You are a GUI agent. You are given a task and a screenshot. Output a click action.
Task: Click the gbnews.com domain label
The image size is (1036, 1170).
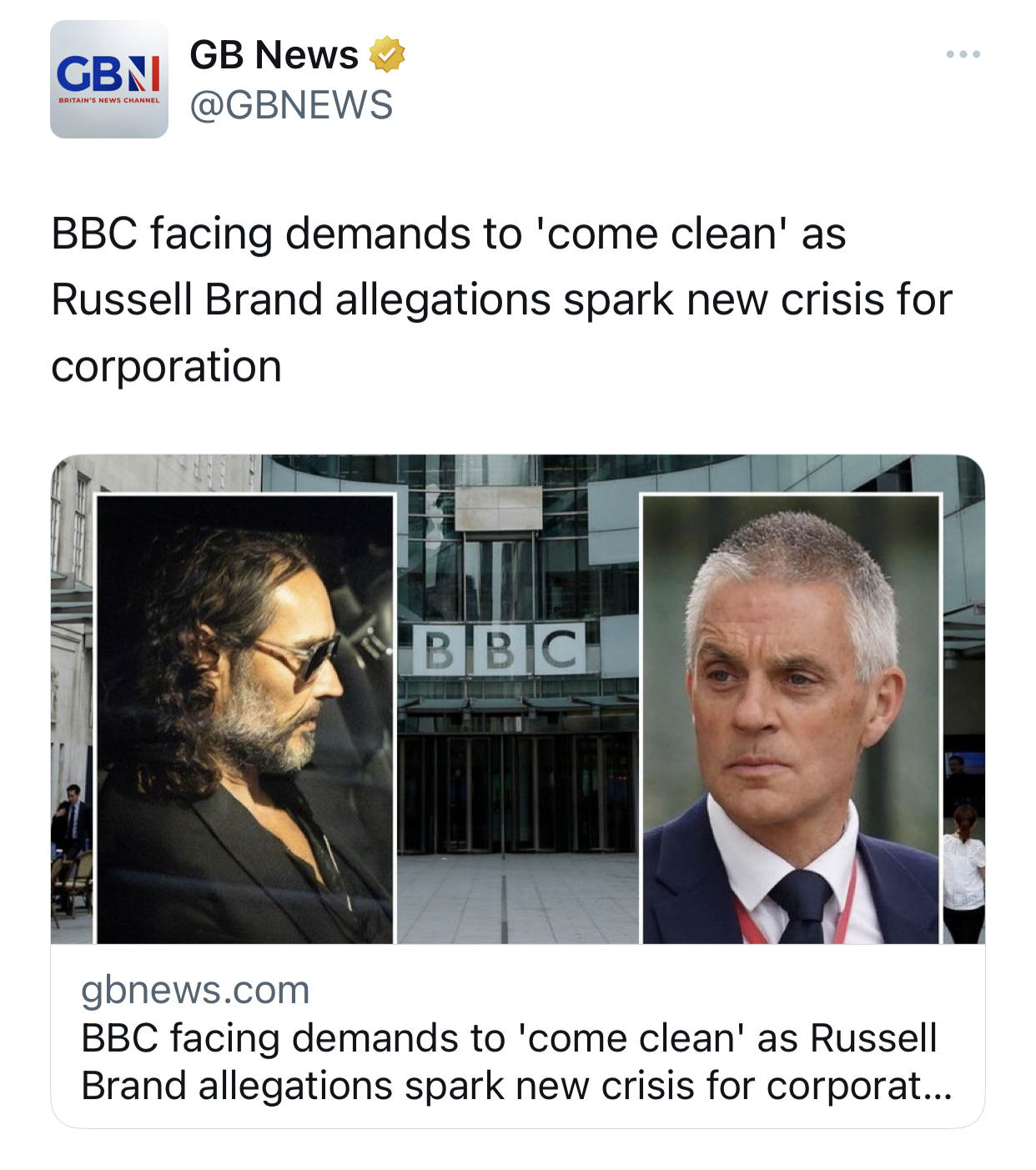click(195, 990)
